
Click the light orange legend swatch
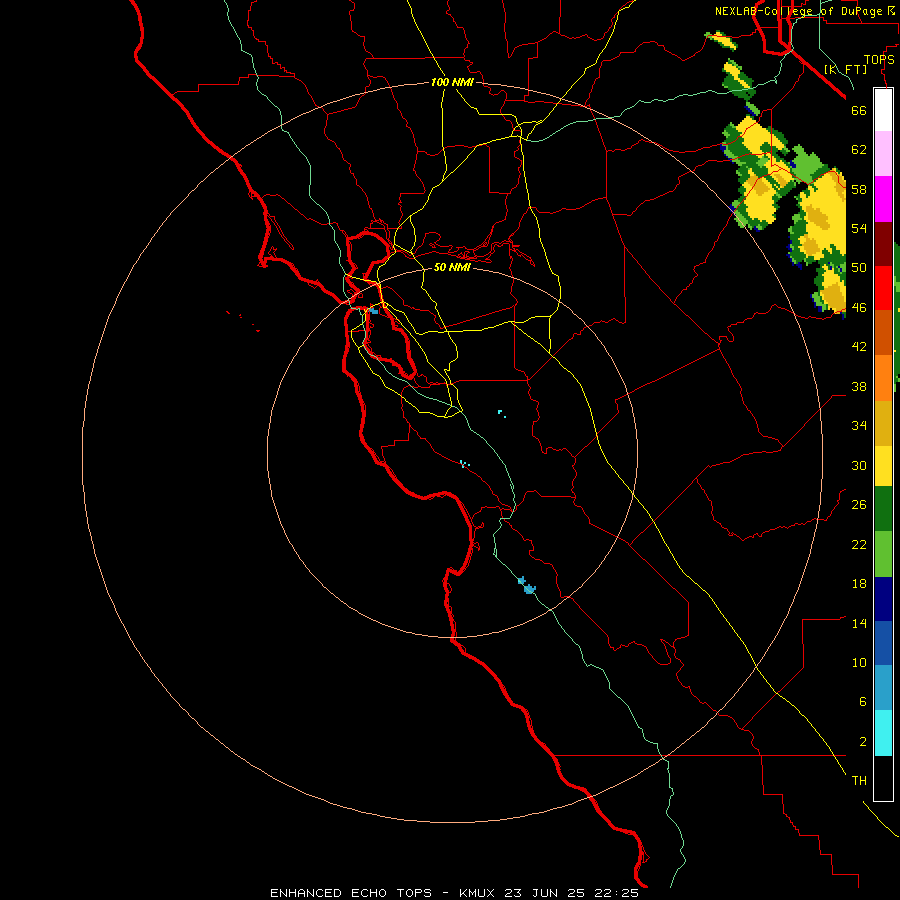(883, 378)
